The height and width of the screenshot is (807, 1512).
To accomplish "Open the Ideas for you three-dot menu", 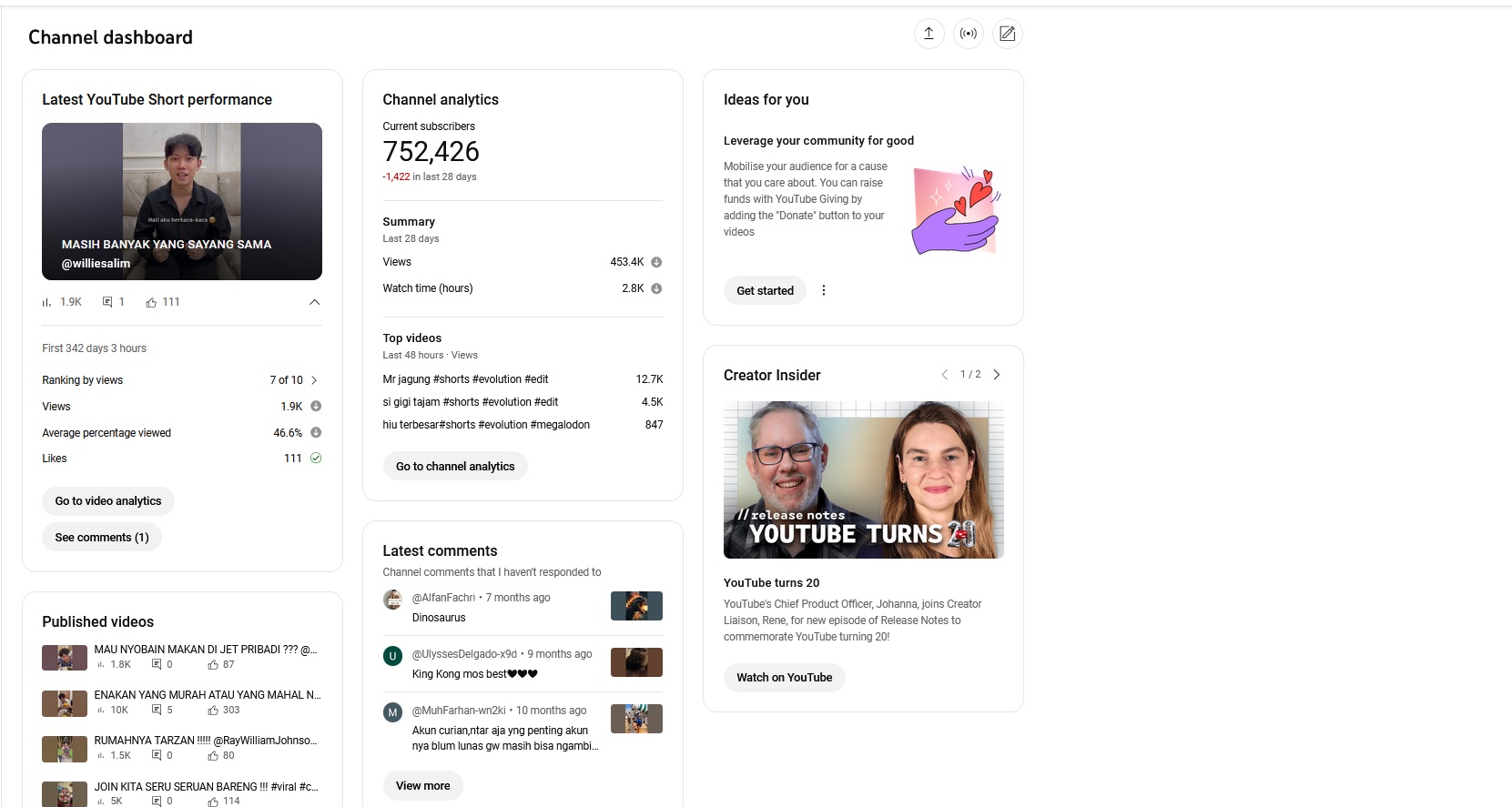I will pyautogui.click(x=824, y=290).
